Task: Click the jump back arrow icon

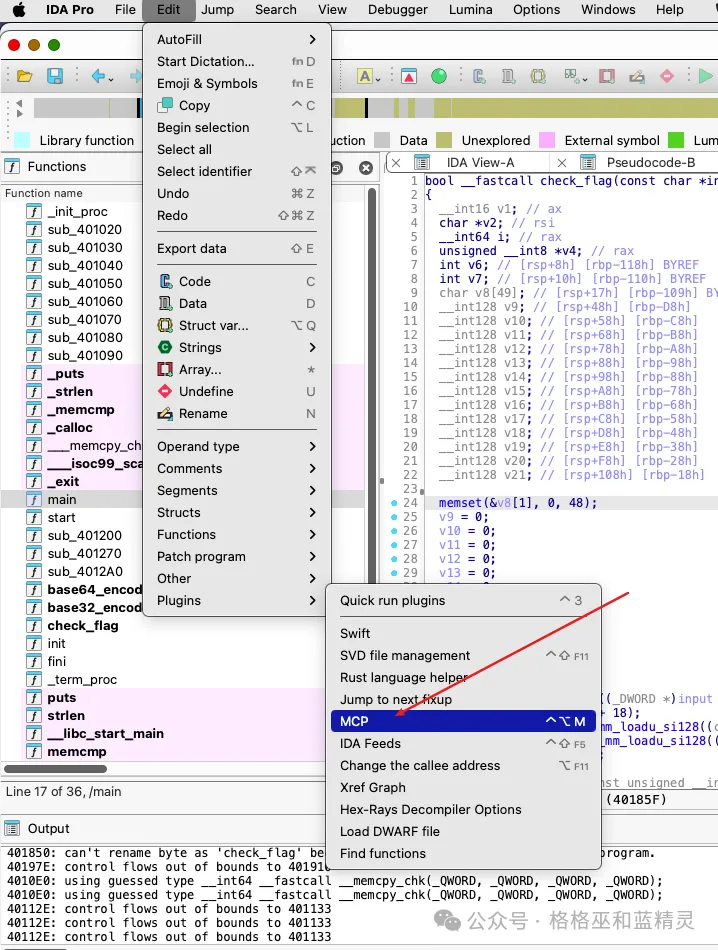Action: coord(98,76)
